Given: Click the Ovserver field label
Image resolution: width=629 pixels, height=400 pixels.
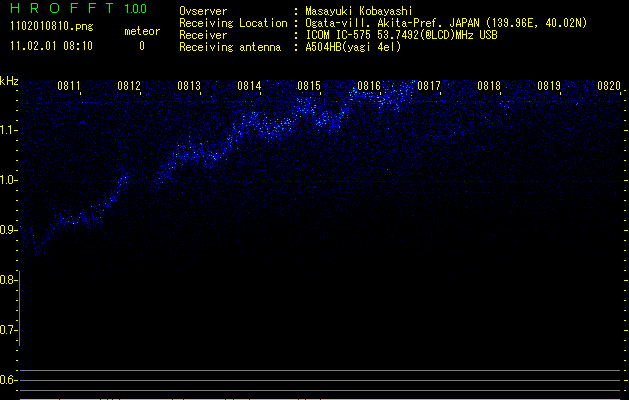Looking at the screenshot, I should (x=203, y=11).
